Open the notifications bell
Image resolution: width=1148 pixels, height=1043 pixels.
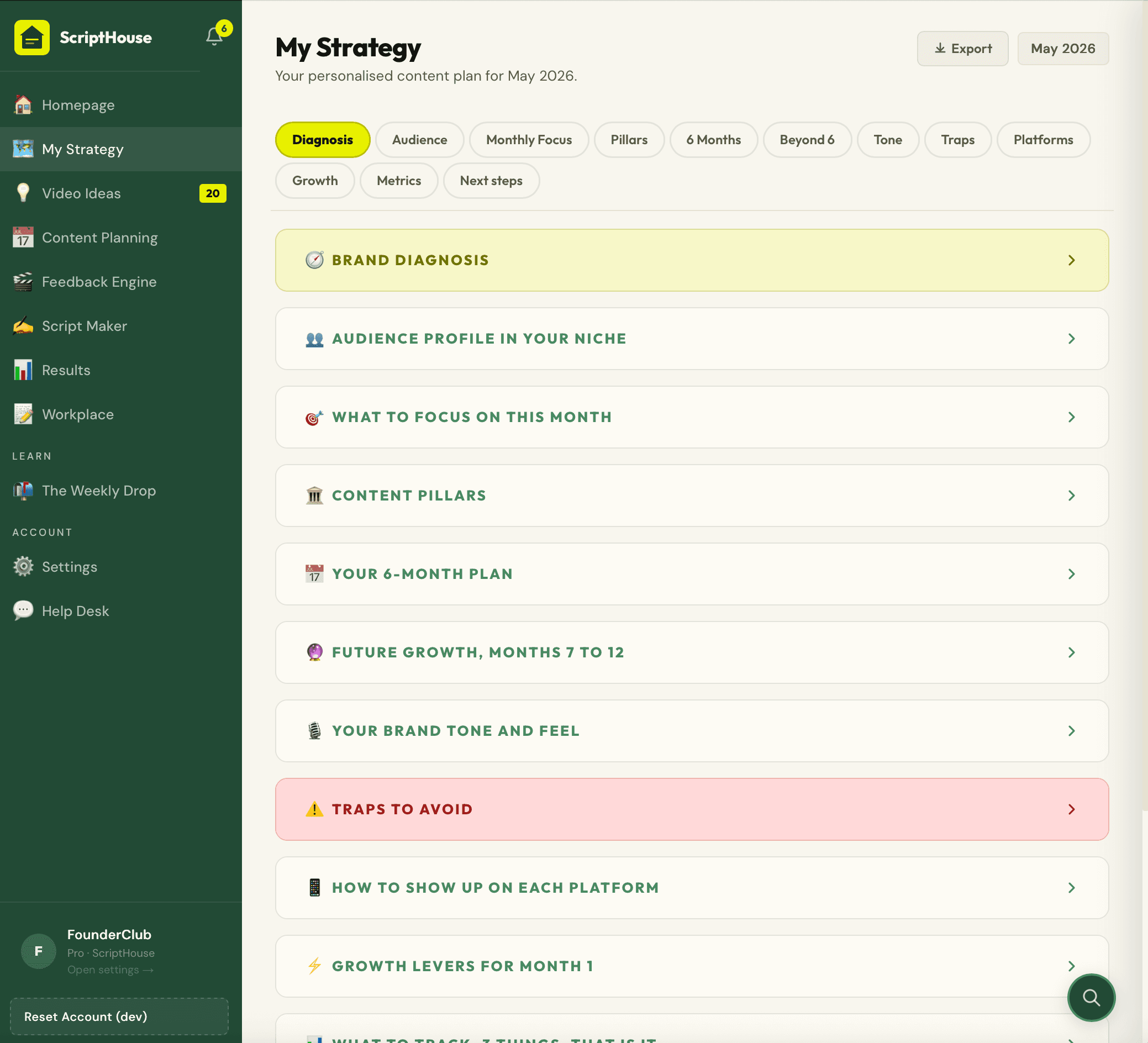[x=214, y=37]
